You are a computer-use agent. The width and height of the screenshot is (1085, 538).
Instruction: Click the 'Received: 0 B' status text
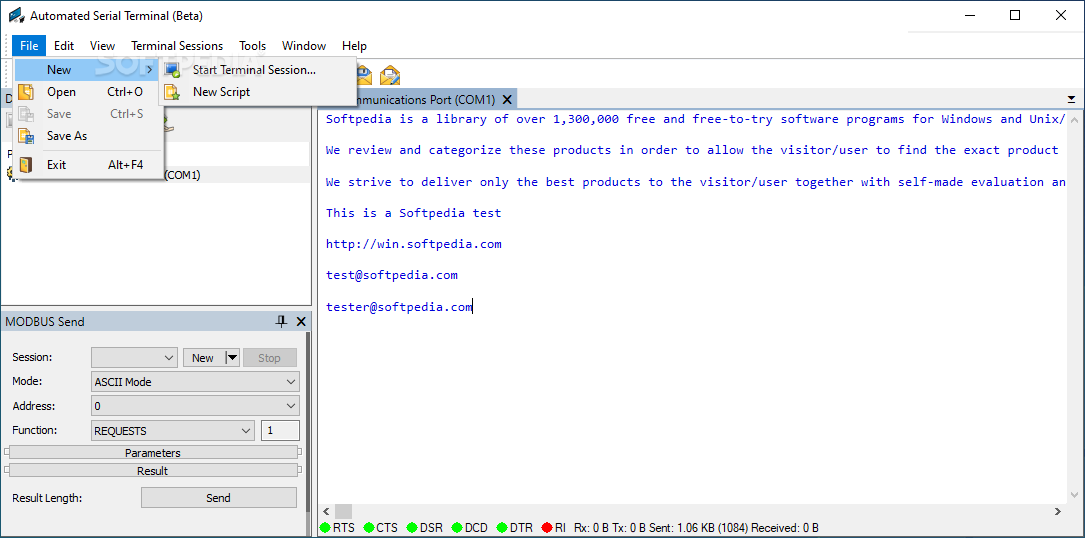click(785, 528)
